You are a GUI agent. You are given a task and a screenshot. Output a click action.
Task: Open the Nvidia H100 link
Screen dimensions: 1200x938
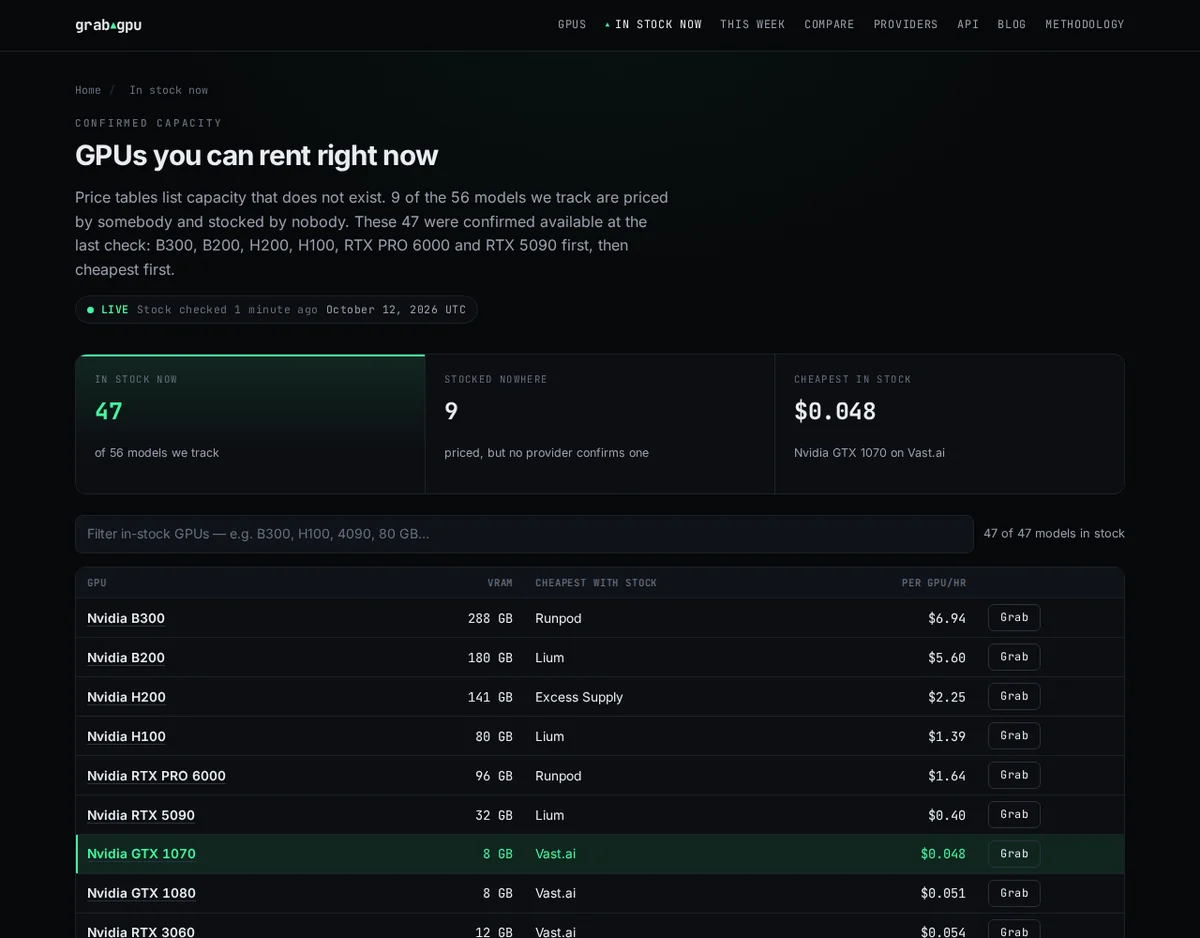coord(126,737)
